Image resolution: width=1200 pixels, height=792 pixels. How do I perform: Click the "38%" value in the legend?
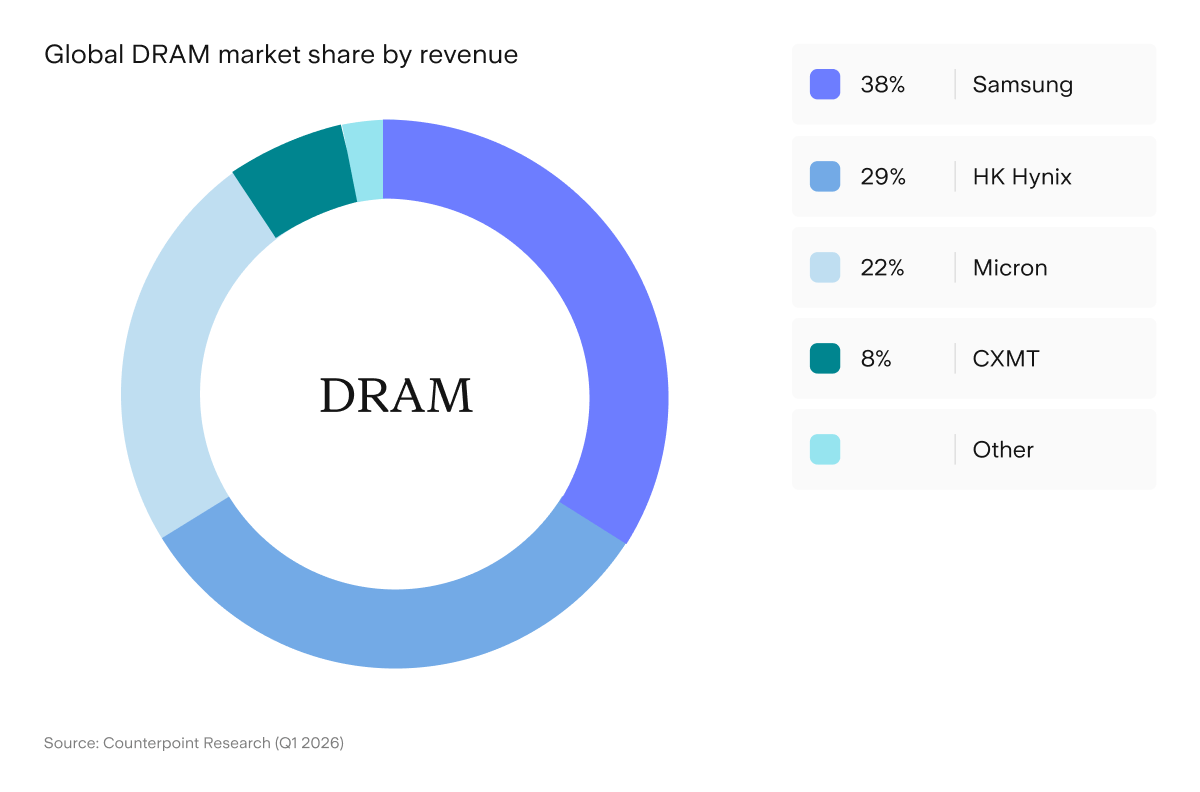pyautogui.click(x=883, y=85)
